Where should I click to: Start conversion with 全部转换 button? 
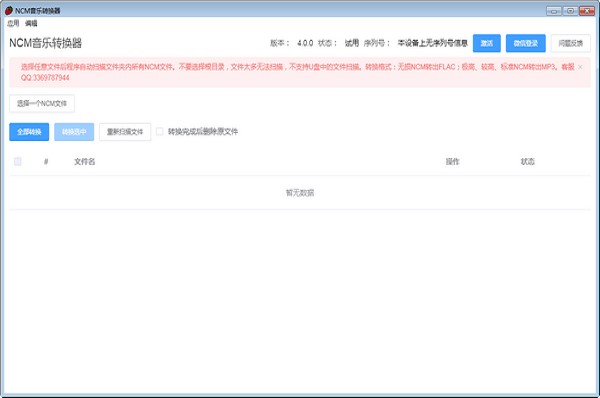[x=29, y=132]
